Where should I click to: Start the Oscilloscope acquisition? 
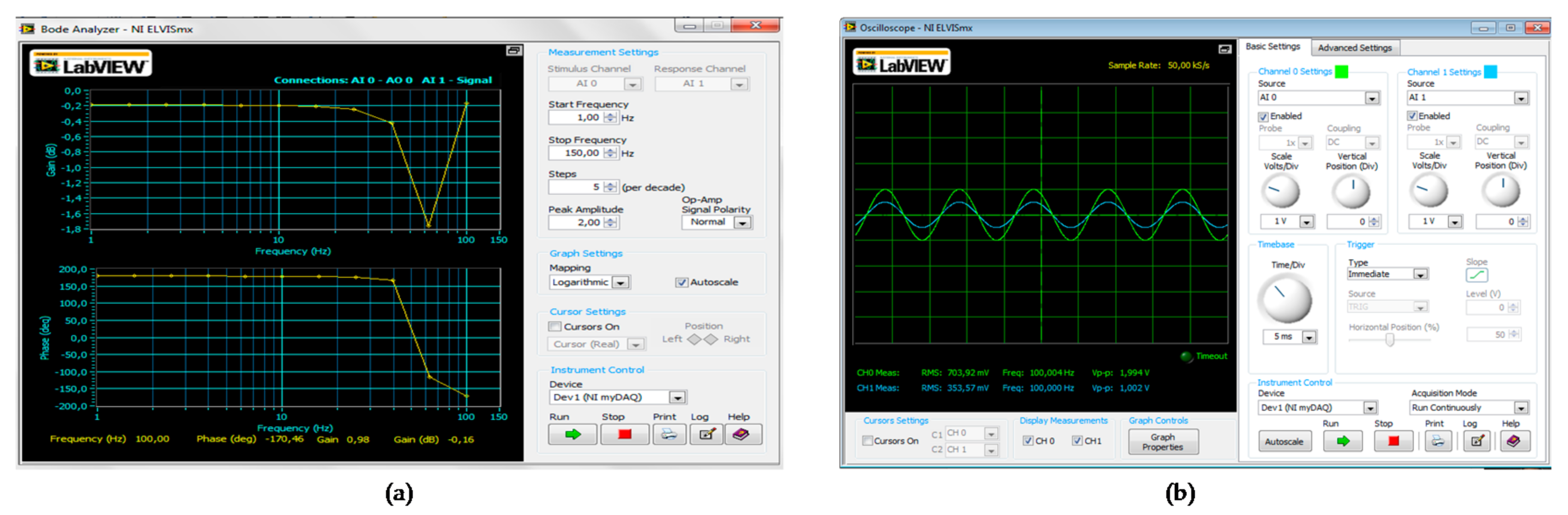click(x=1344, y=441)
